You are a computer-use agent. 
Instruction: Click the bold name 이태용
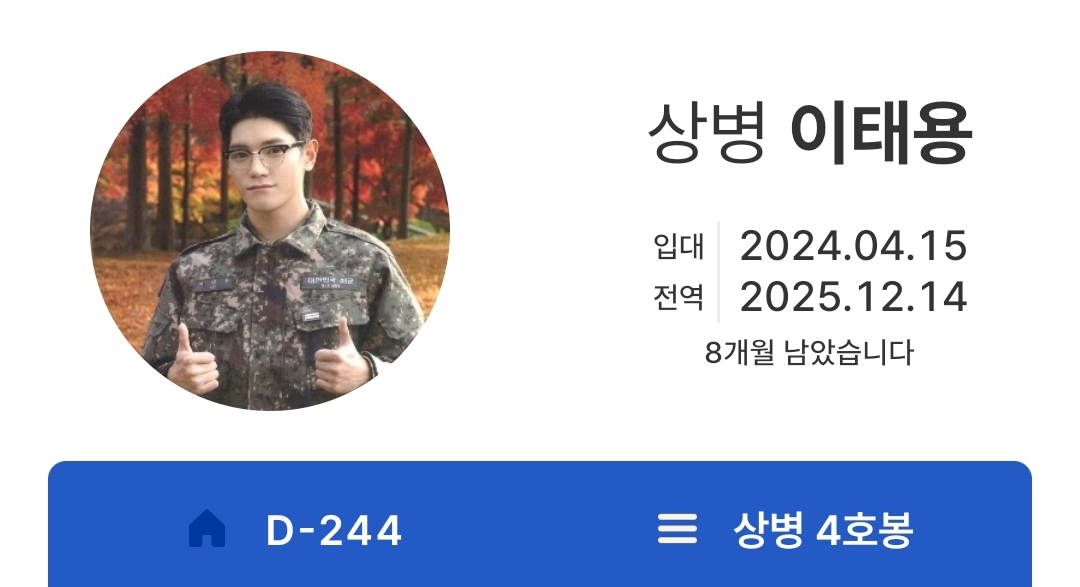coord(881,134)
